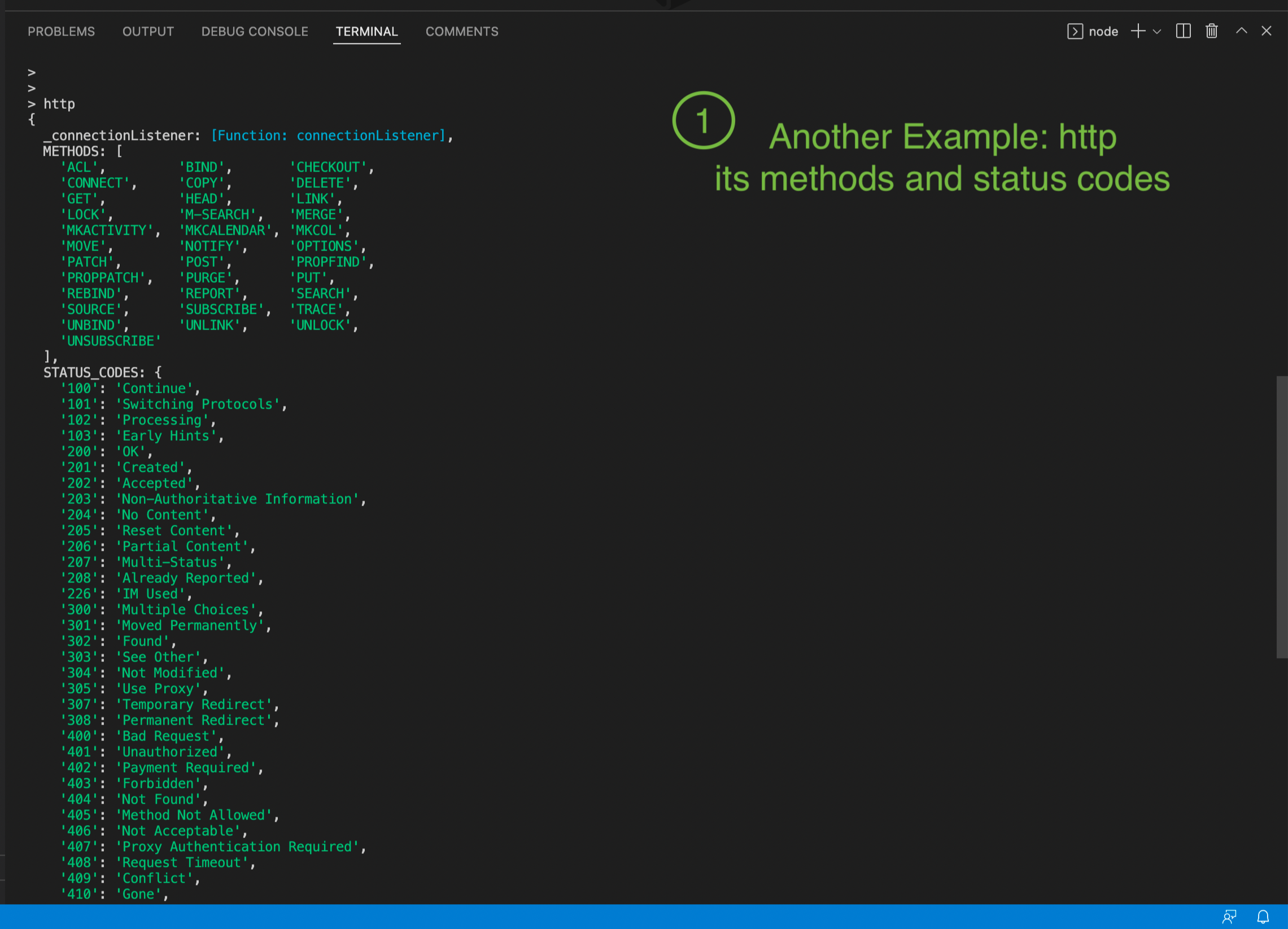
Task: Click the 'PATCH' method entry
Action: (x=91, y=262)
